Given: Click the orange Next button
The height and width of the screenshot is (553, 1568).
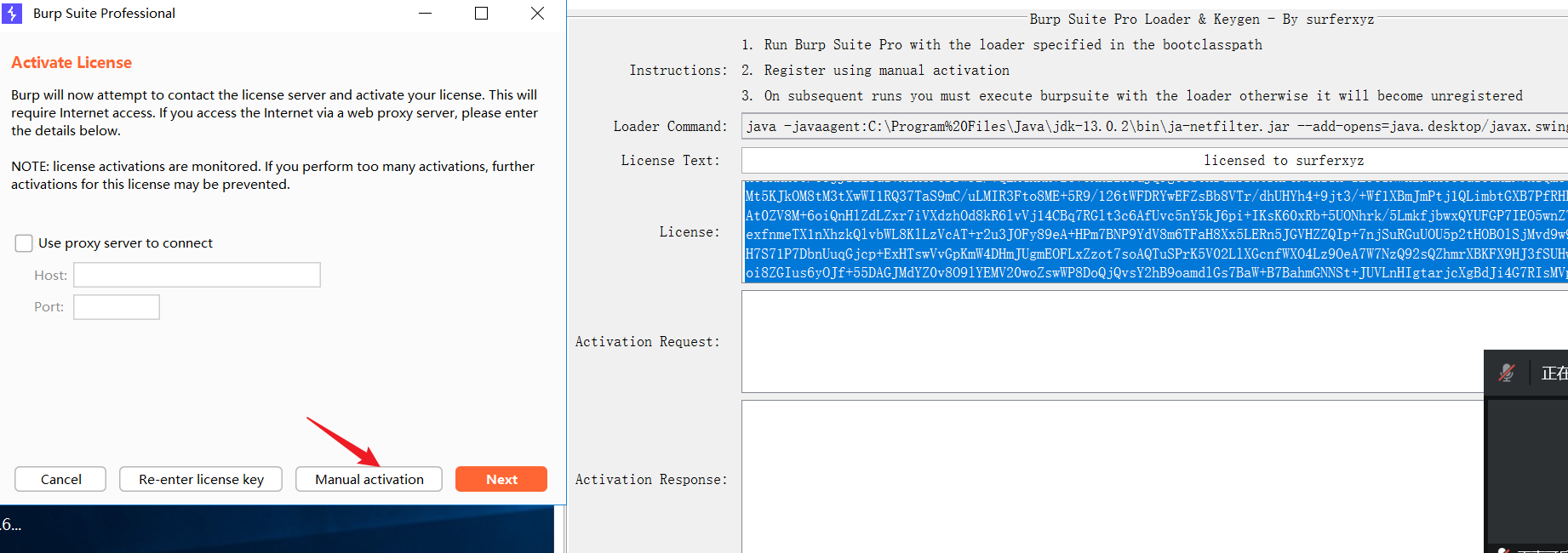Looking at the screenshot, I should (501, 479).
